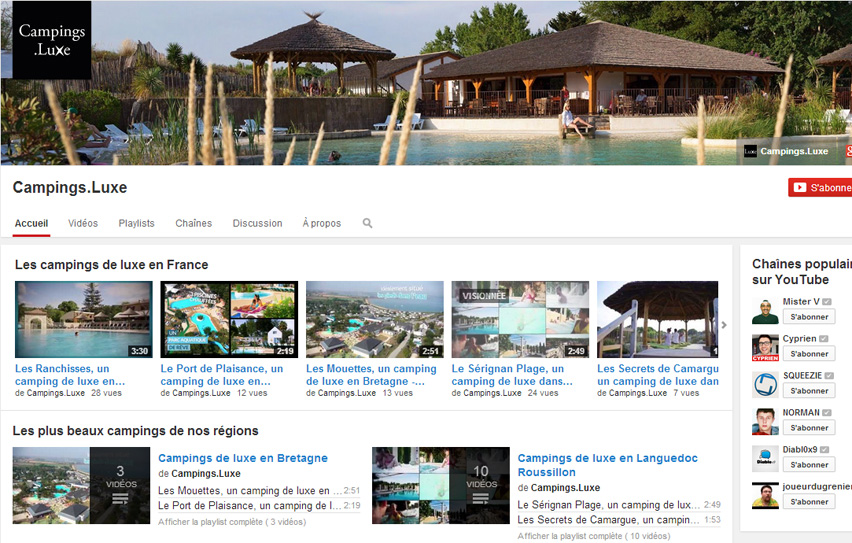The height and width of the screenshot is (543, 852).
Task: Click joueurdugrenier channel avatar
Action: pos(765,496)
